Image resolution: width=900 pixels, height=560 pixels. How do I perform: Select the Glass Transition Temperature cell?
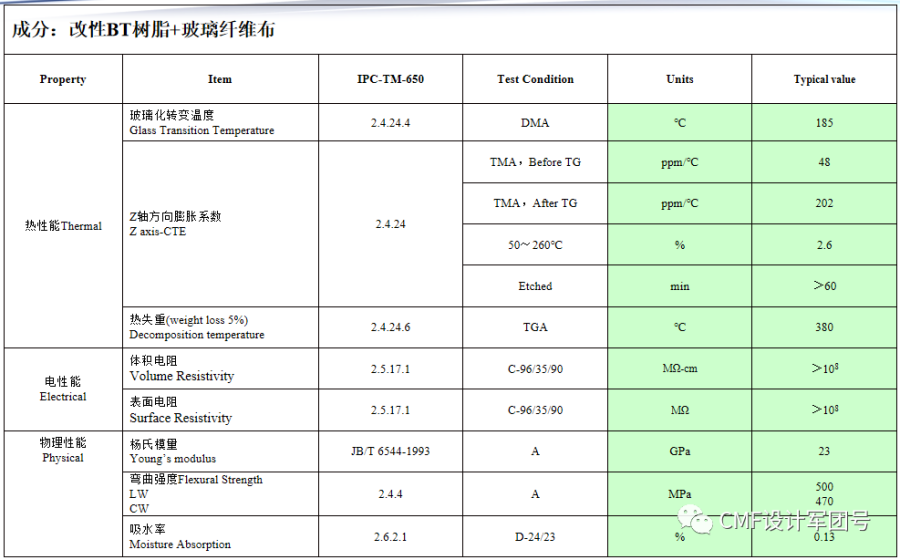[220, 123]
